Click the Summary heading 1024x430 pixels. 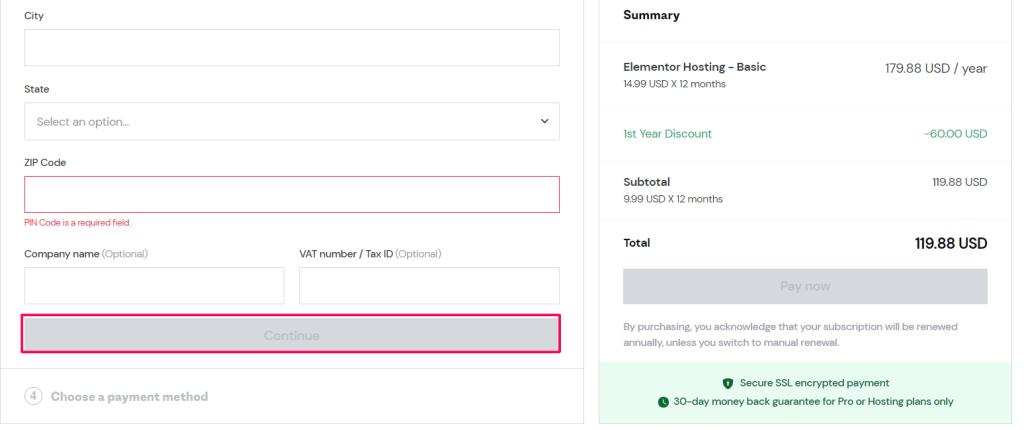tap(651, 15)
